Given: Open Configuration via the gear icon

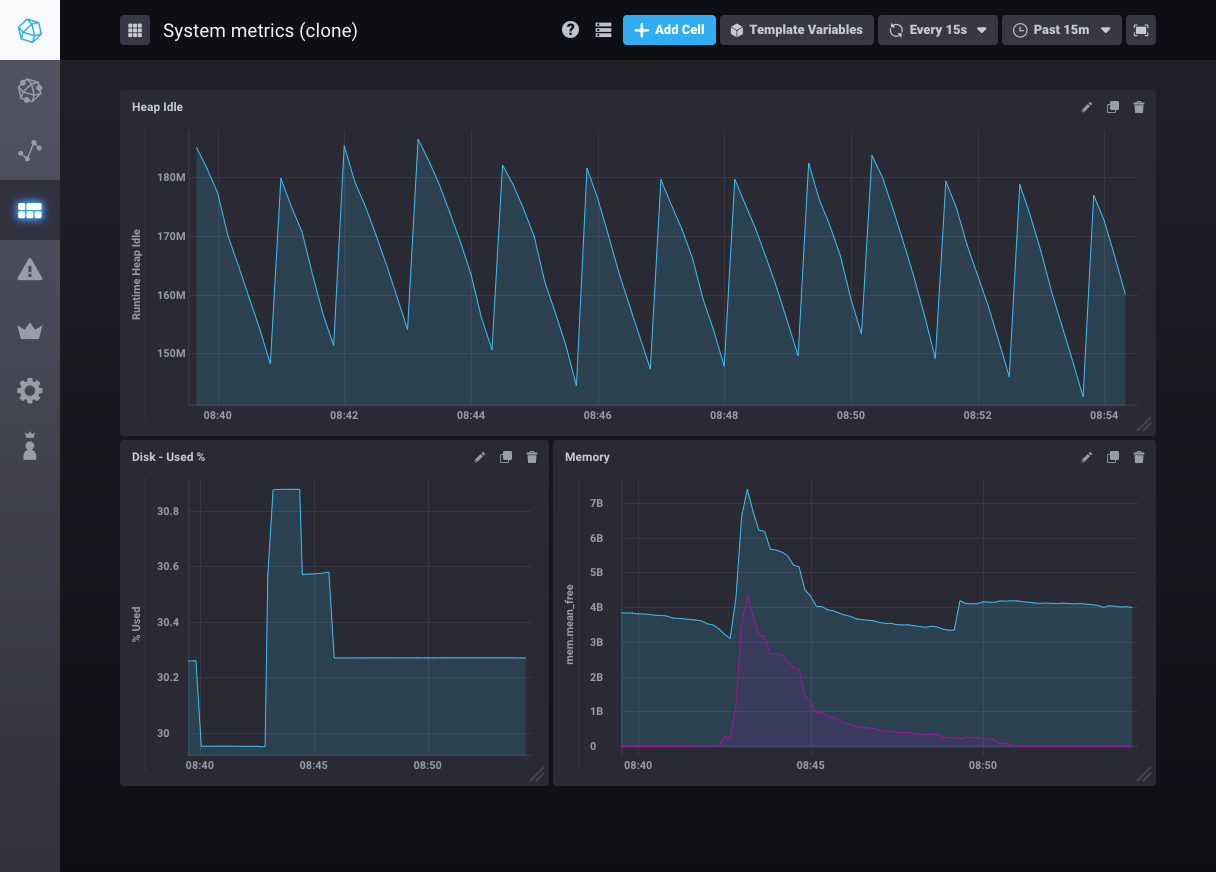Looking at the screenshot, I should click(x=30, y=390).
